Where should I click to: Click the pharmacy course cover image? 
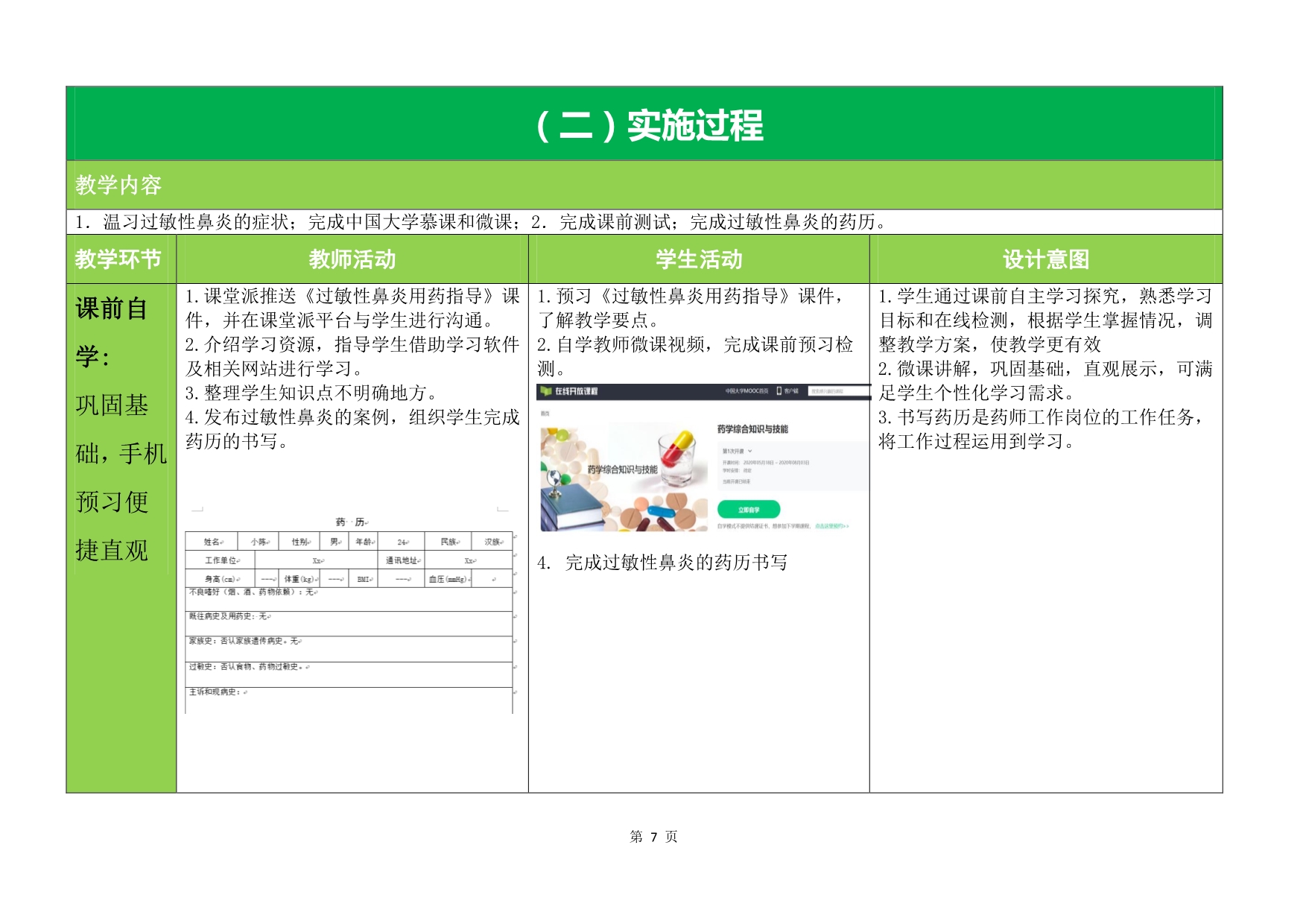tap(623, 478)
